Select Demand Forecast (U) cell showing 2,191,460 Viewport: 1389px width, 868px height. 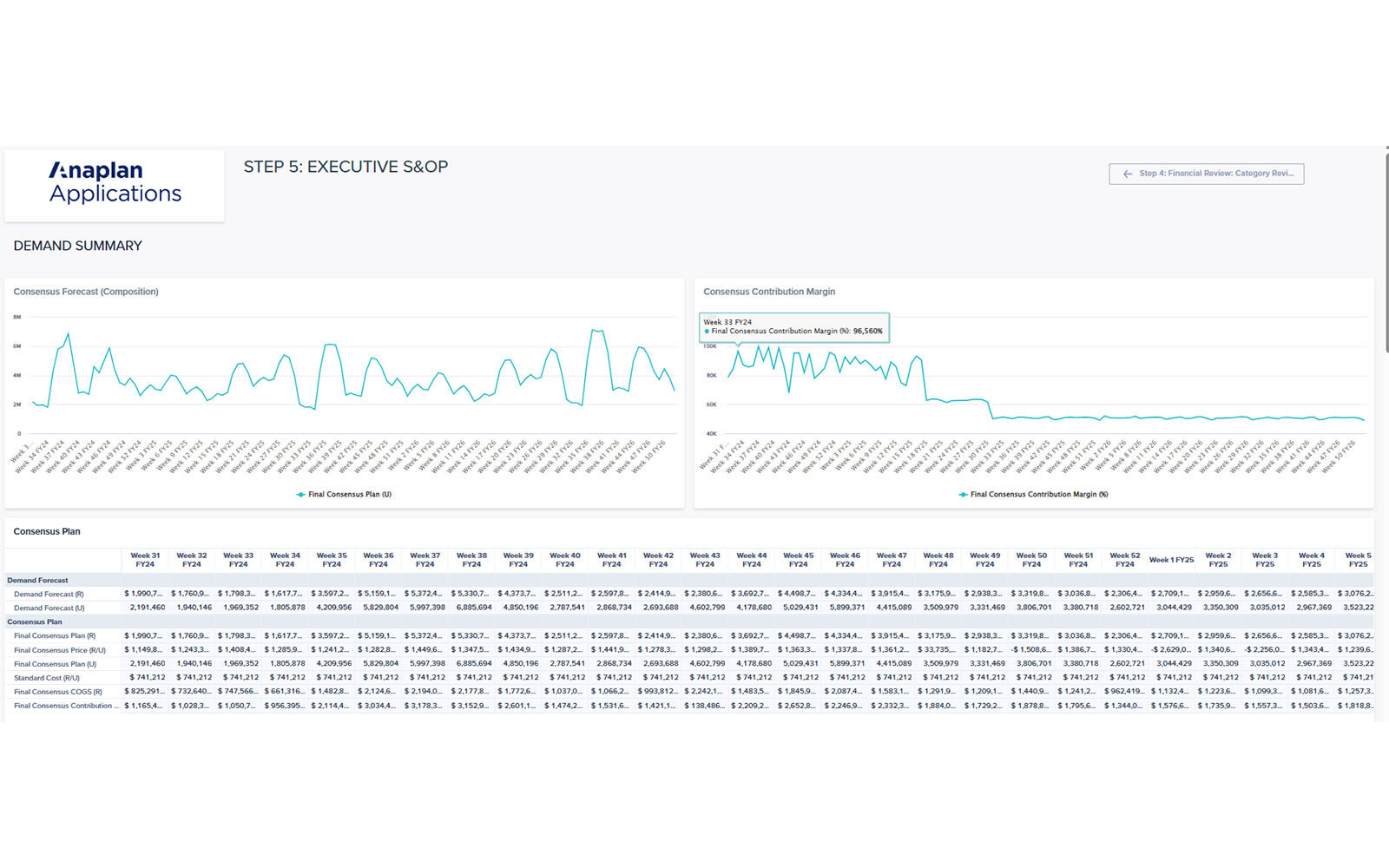[147, 608]
